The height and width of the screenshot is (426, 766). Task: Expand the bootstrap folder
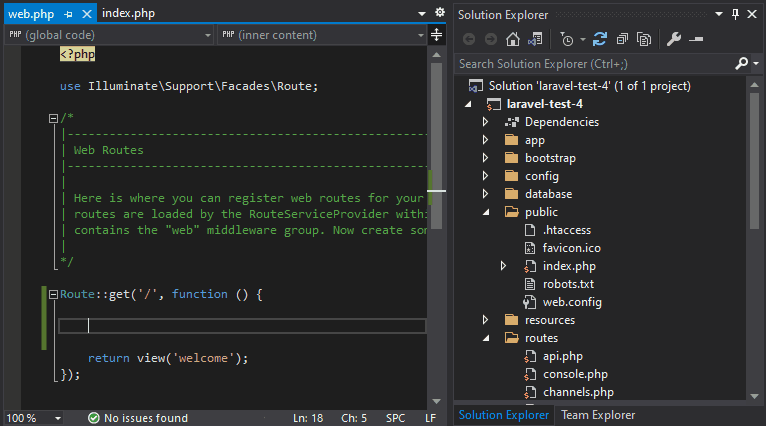(x=485, y=158)
